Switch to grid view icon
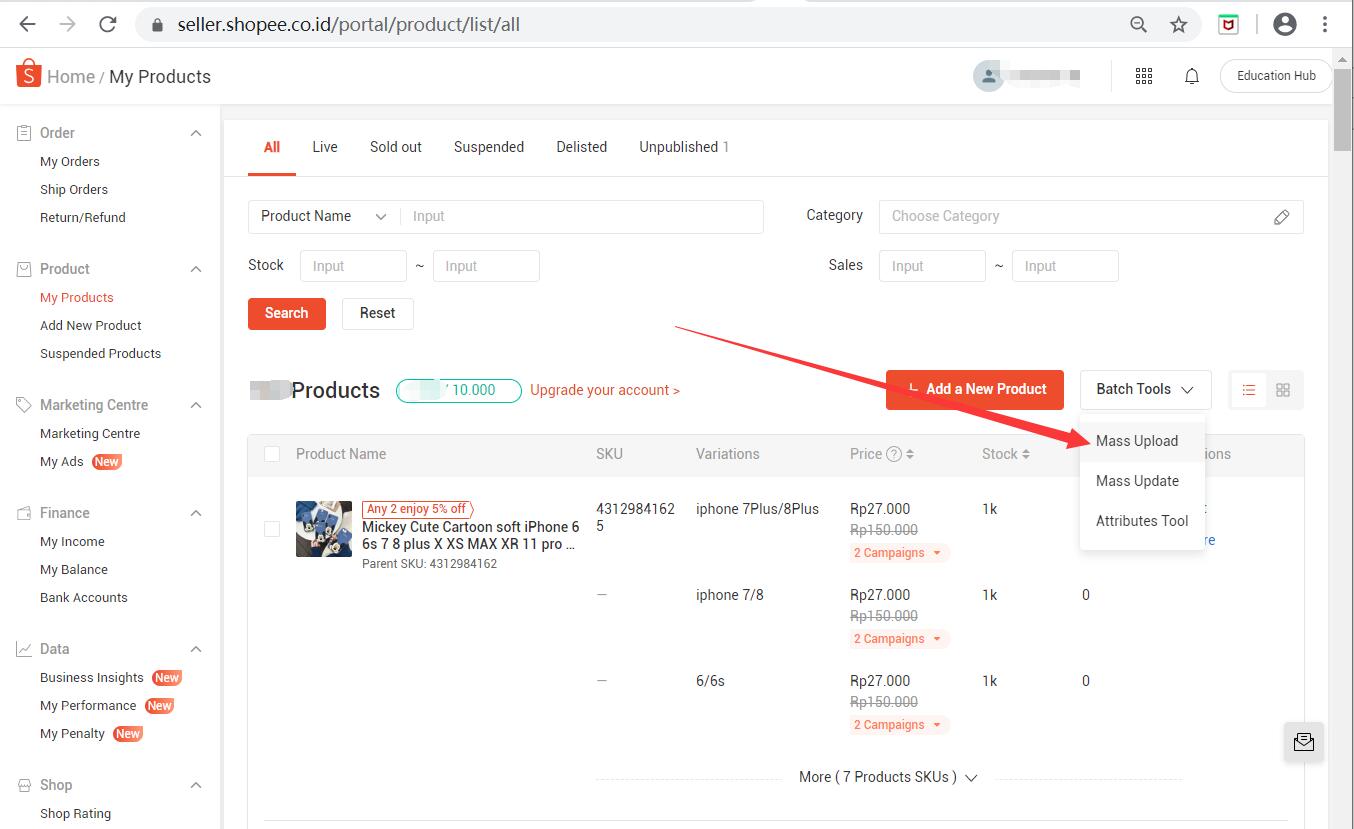This screenshot has width=1354, height=829. click(1283, 390)
